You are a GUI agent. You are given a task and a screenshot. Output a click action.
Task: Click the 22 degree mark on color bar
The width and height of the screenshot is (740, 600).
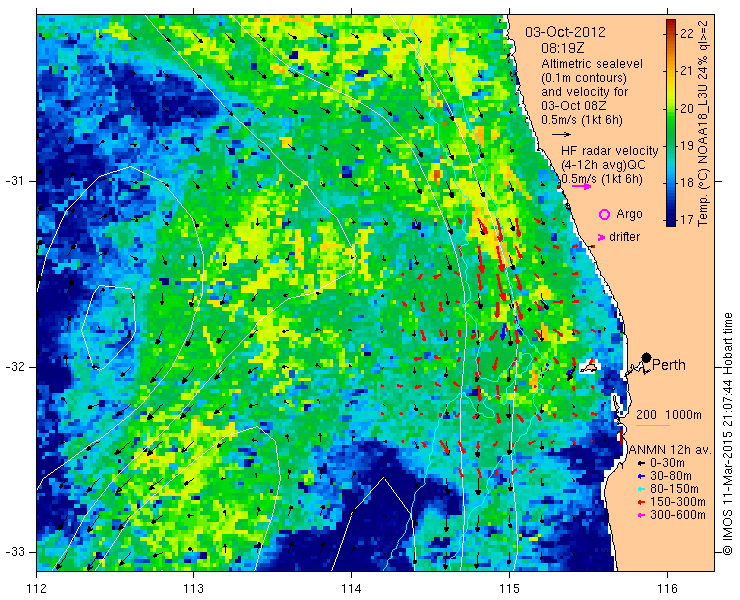point(686,33)
